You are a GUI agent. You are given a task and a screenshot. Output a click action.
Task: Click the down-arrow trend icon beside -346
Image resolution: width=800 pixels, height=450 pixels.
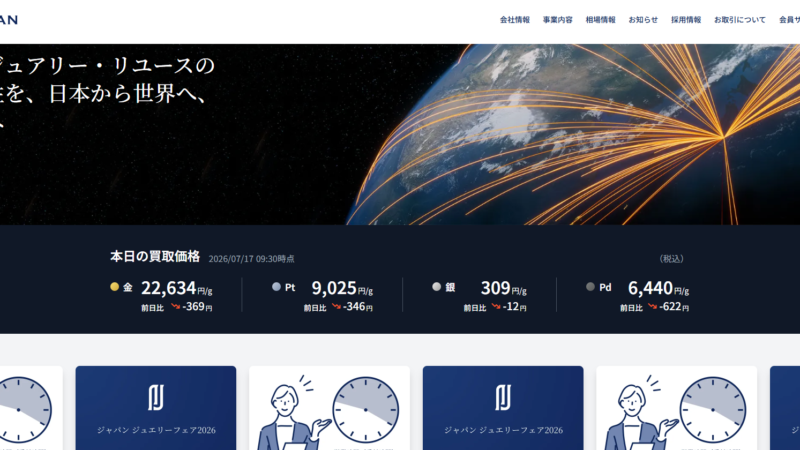click(x=336, y=306)
